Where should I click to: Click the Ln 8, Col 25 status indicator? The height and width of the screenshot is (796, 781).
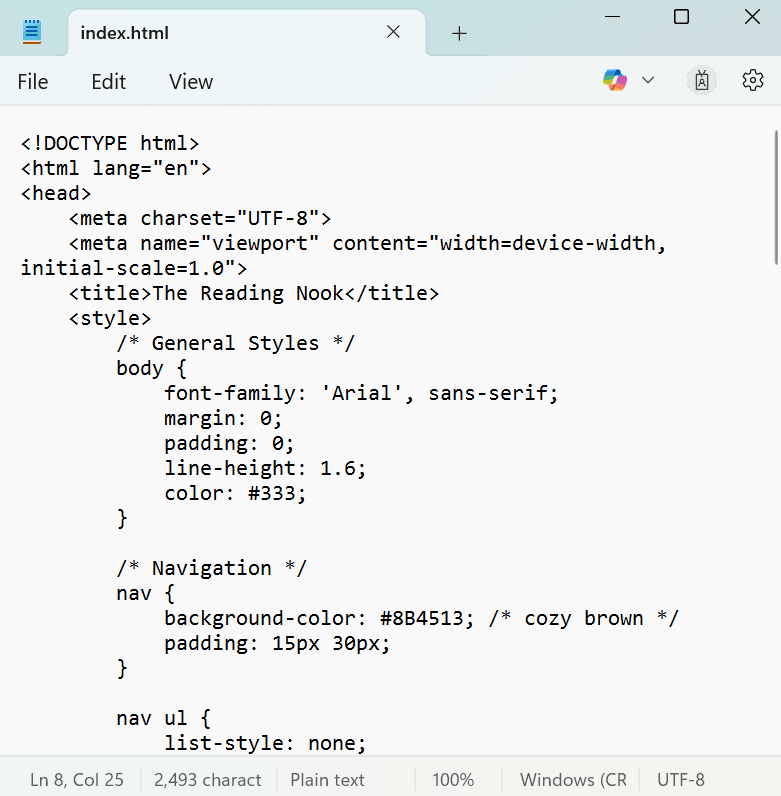click(77, 779)
